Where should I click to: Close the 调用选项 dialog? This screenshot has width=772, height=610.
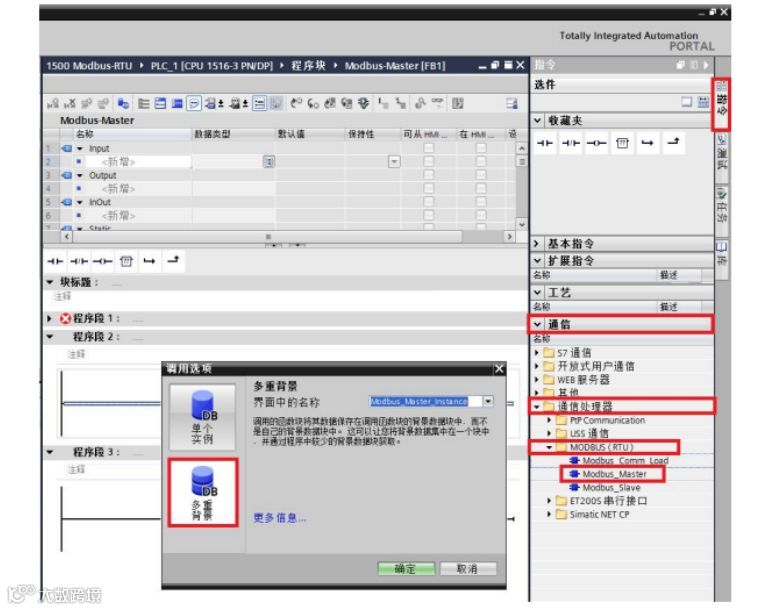pos(499,369)
